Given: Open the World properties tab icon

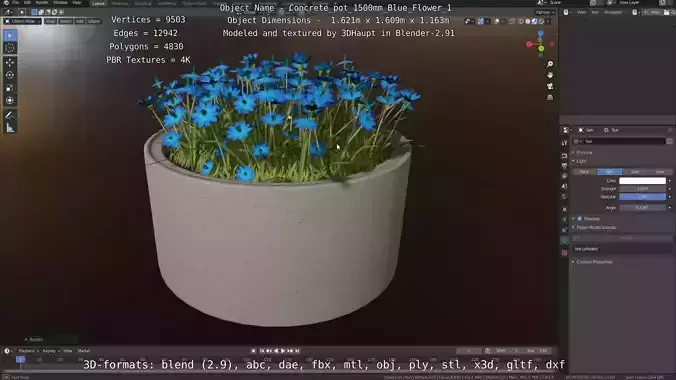Looking at the screenshot, I should (564, 197).
